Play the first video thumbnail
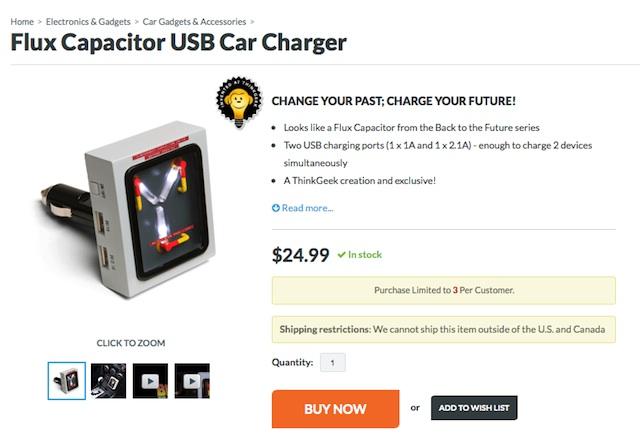Screen dimensions: 640x438 click(150, 381)
